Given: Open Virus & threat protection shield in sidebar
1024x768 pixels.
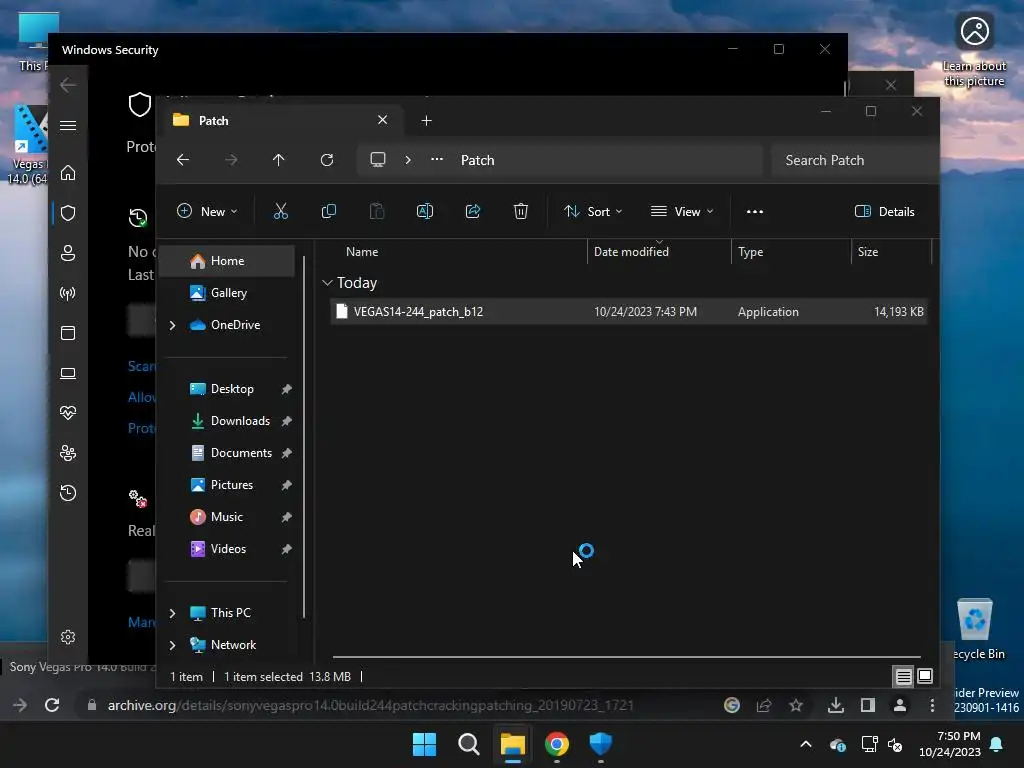Looking at the screenshot, I should 68,213.
